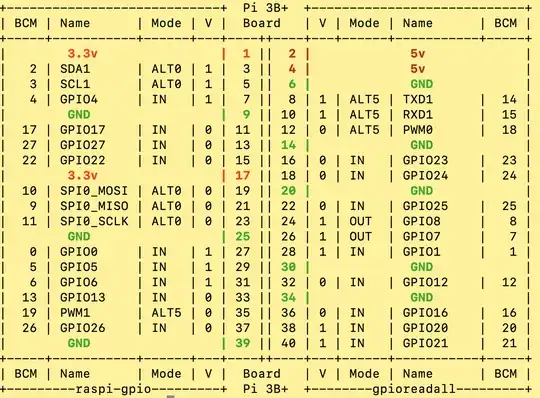
Task: Click the red board pin number 4
Action: [292, 69]
